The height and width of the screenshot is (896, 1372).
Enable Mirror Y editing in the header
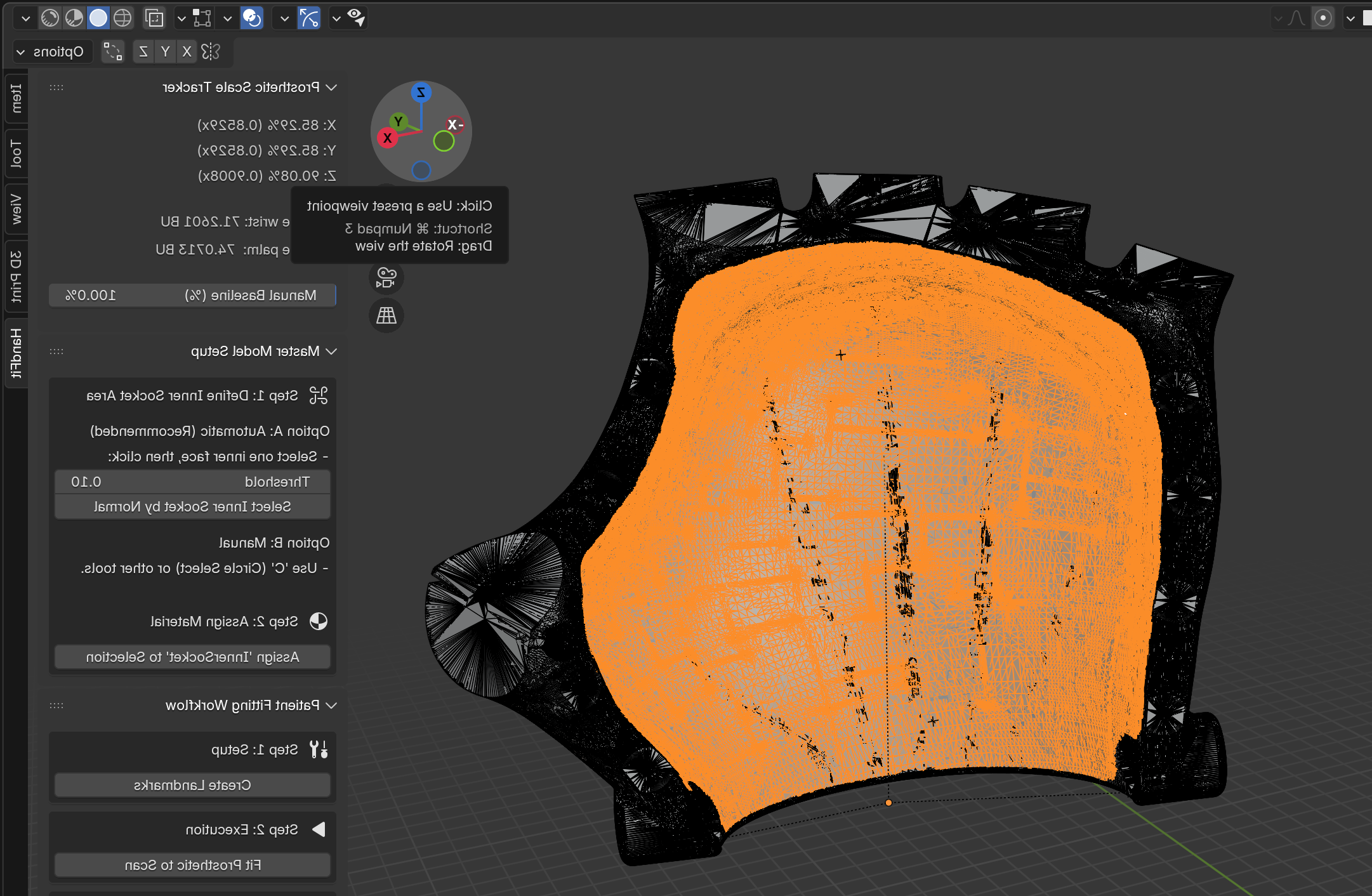coord(166,51)
